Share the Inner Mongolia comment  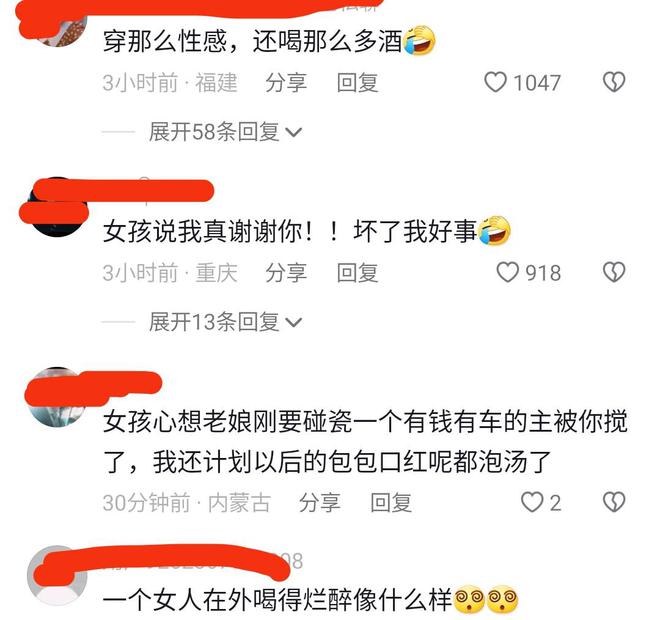319,503
